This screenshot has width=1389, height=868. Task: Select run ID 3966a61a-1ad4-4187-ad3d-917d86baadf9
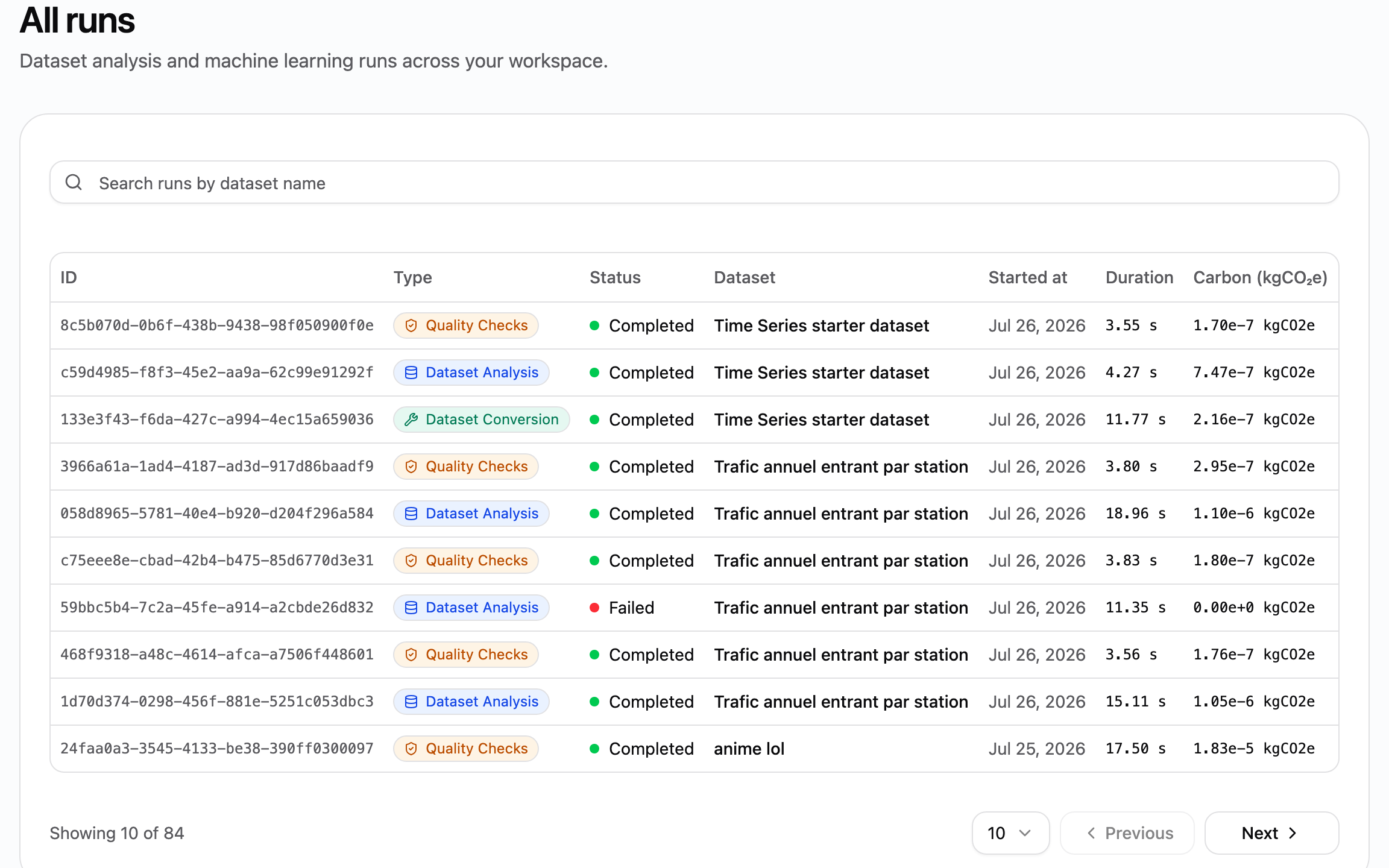[217, 467]
